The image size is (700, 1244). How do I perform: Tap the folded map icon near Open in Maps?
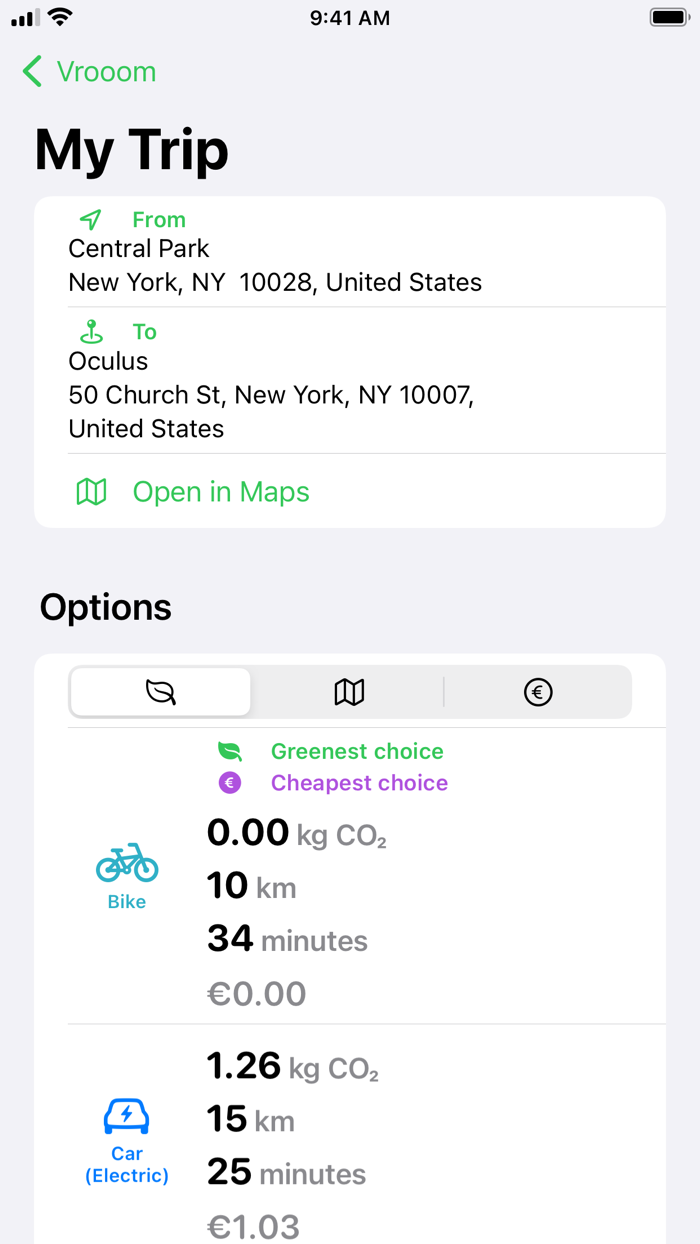tap(91, 492)
